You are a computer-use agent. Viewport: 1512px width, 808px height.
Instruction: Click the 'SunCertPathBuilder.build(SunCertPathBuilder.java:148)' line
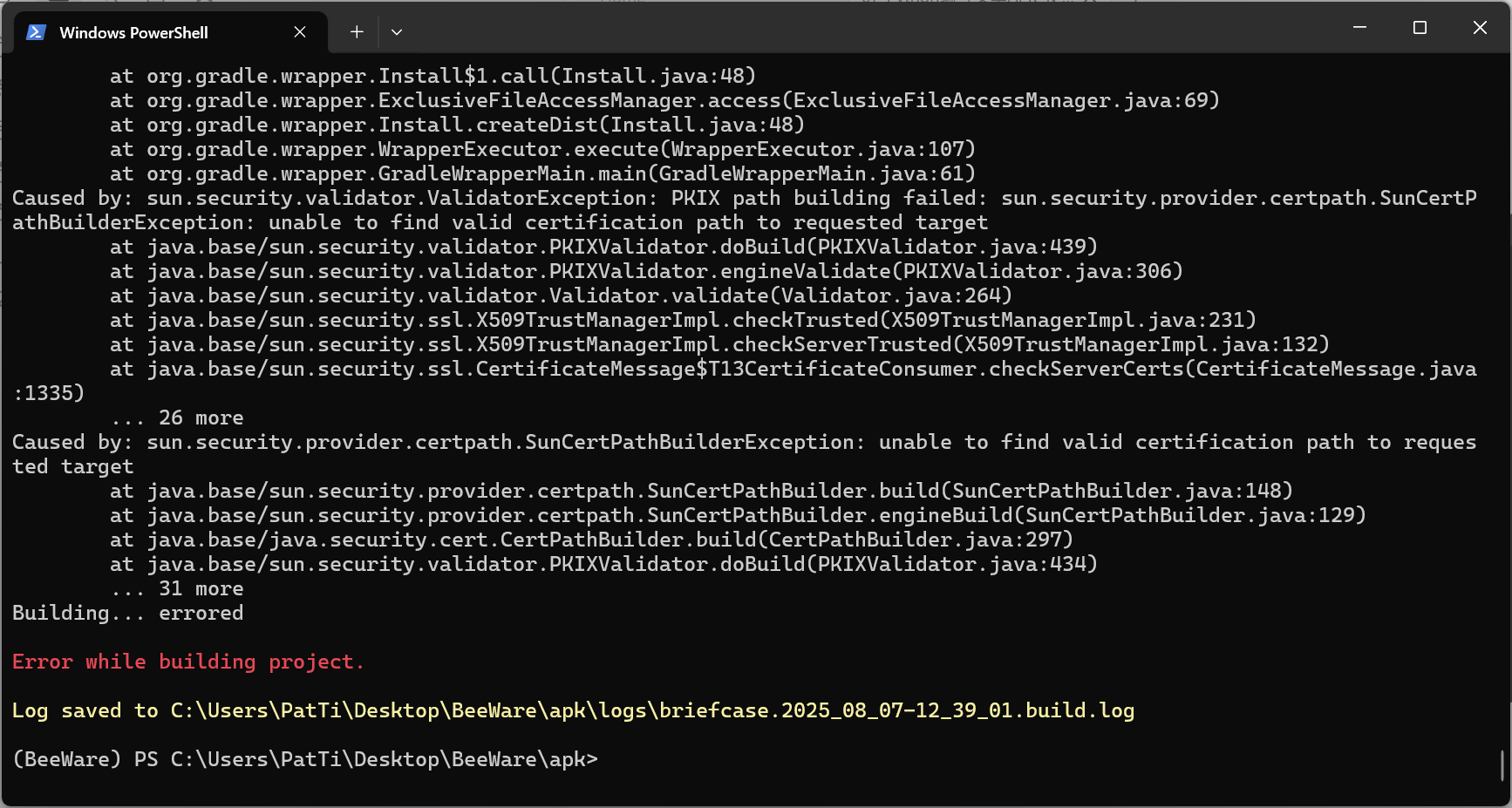(701, 491)
